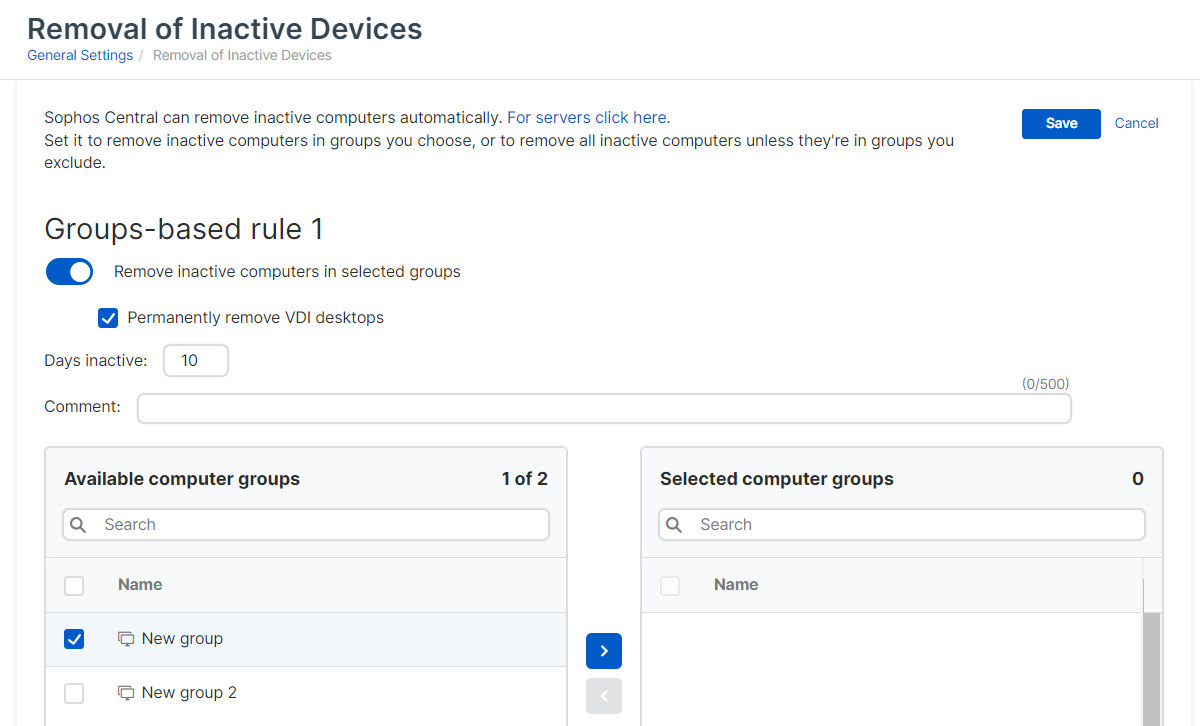Click the Selected groups list scrollbar
Screen dimensions: 1201x726
click(1152, 668)
